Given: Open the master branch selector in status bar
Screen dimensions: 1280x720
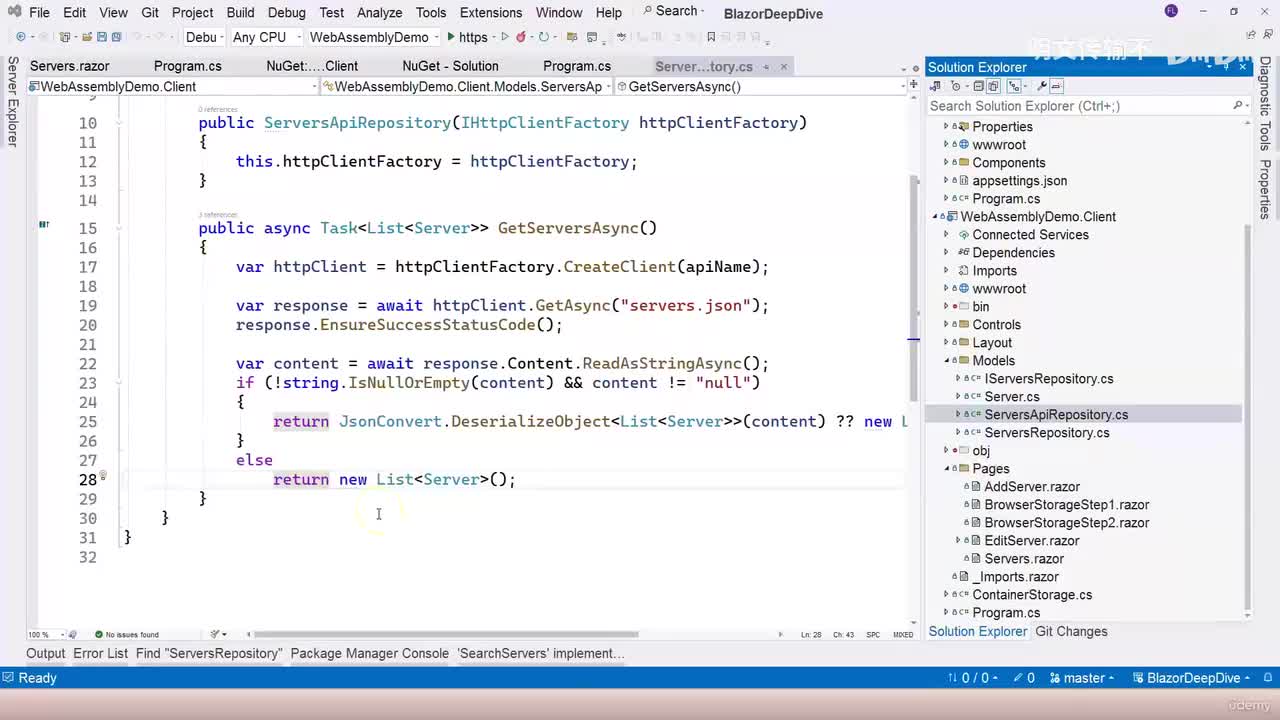Looking at the screenshot, I should [x=1083, y=678].
